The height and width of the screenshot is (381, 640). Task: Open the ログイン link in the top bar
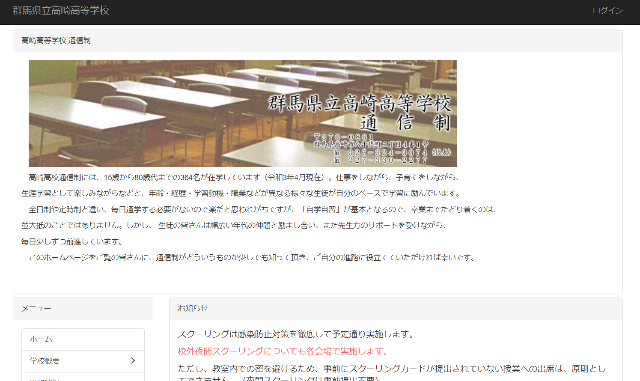[607, 11]
